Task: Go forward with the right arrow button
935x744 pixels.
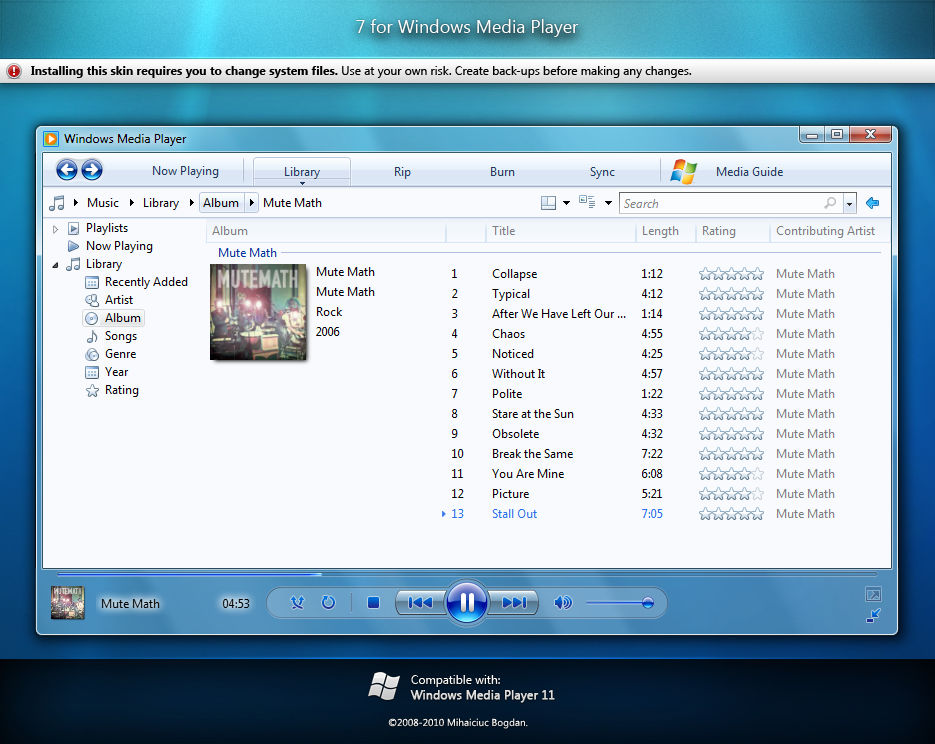Action: [91, 170]
